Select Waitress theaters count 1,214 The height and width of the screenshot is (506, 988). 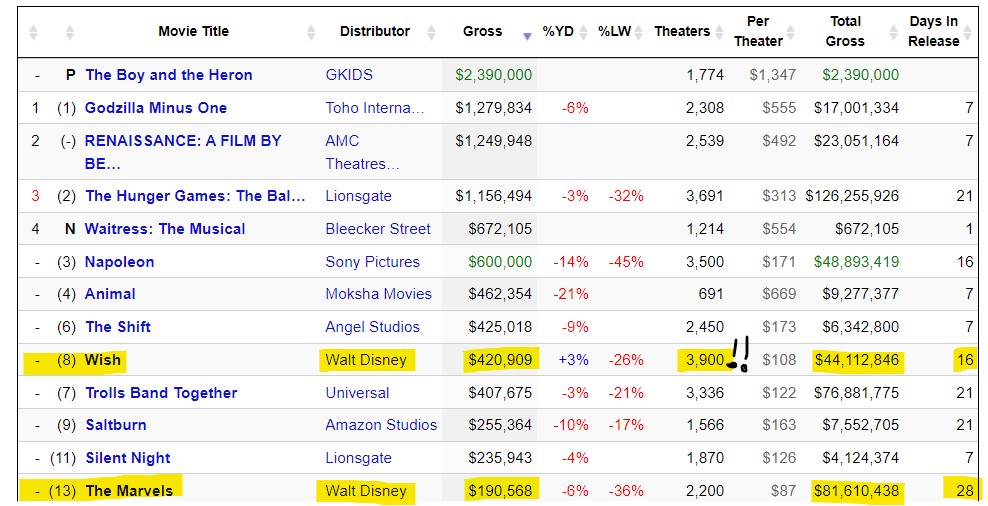coord(705,229)
